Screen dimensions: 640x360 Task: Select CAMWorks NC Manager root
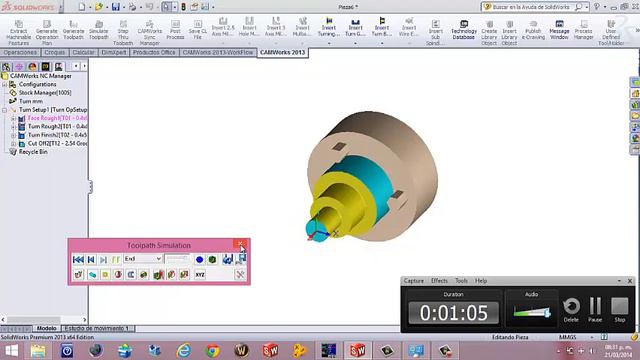pyautogui.click(x=40, y=76)
